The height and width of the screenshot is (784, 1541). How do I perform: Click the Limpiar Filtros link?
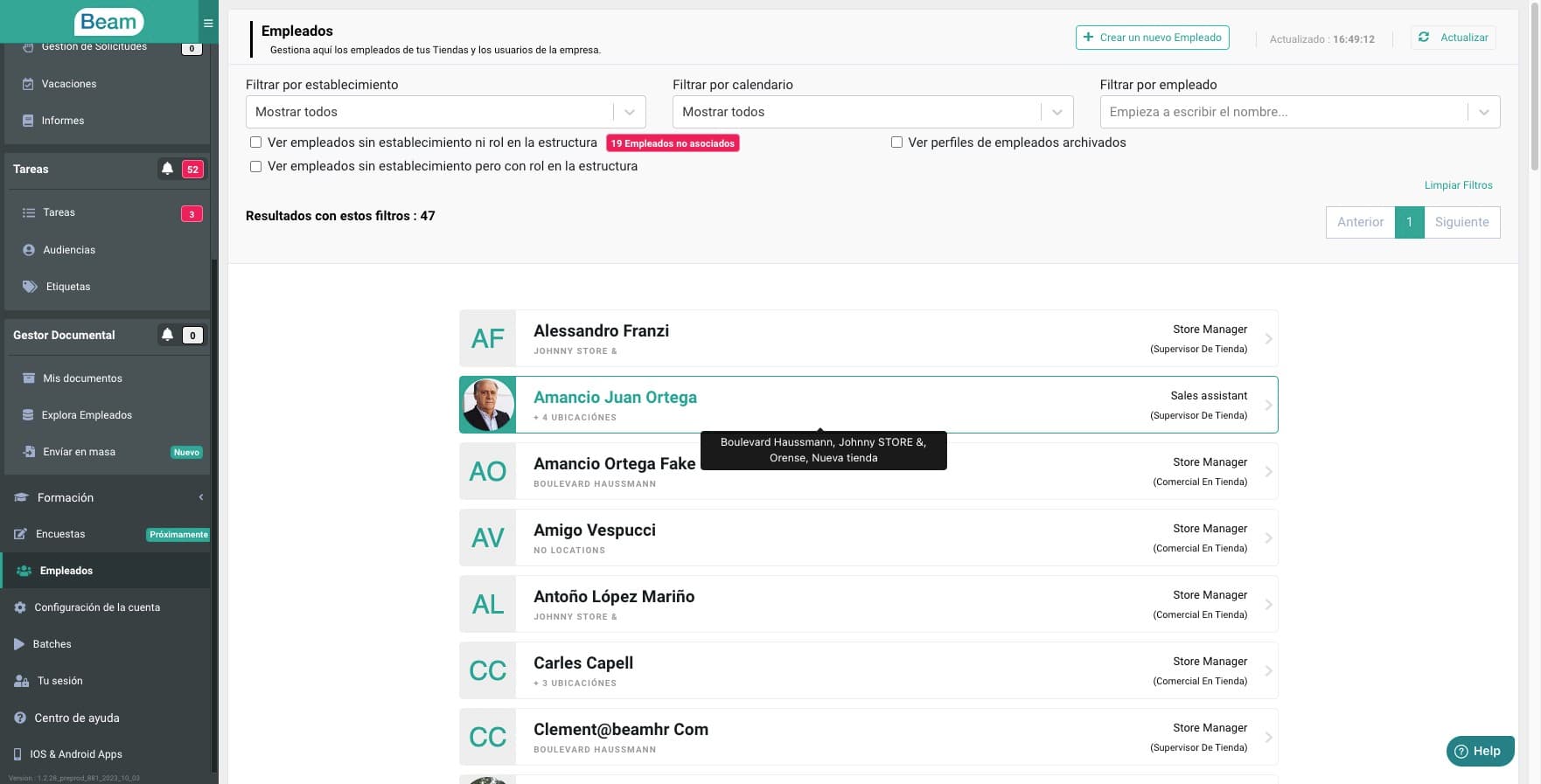pyautogui.click(x=1459, y=185)
